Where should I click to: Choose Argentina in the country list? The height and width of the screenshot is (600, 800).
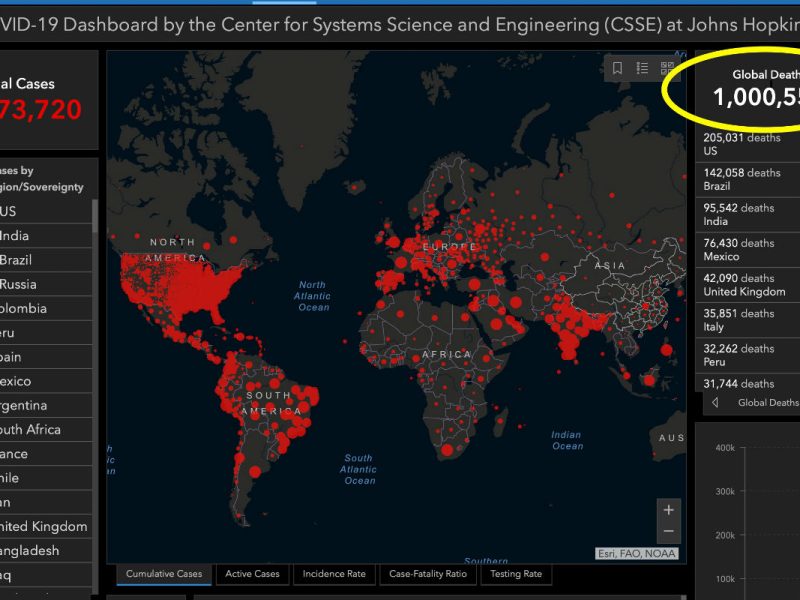pos(46,406)
